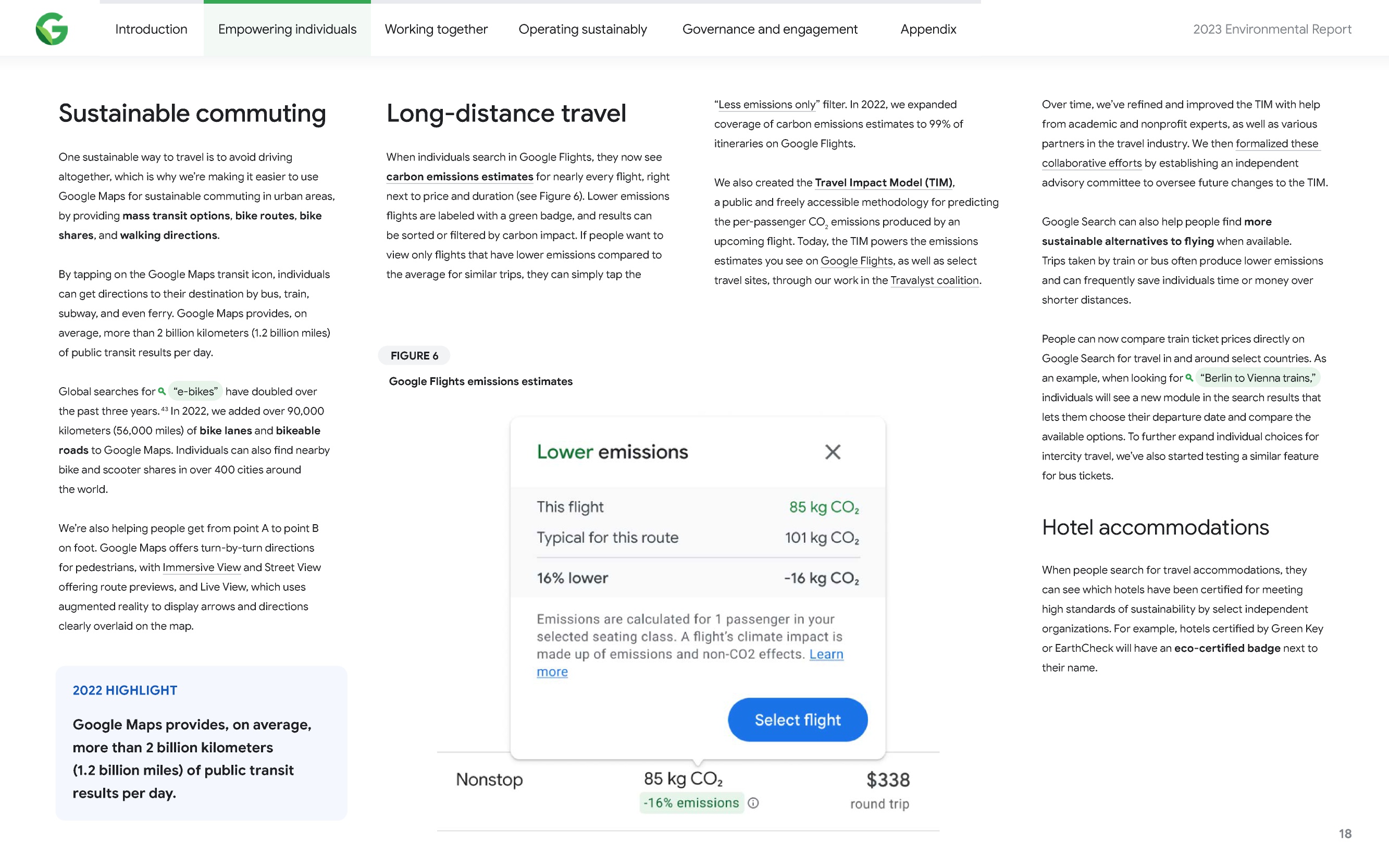This screenshot has height=868, width=1389.
Task: Open the "Less emissions only" link
Action: [767, 105]
